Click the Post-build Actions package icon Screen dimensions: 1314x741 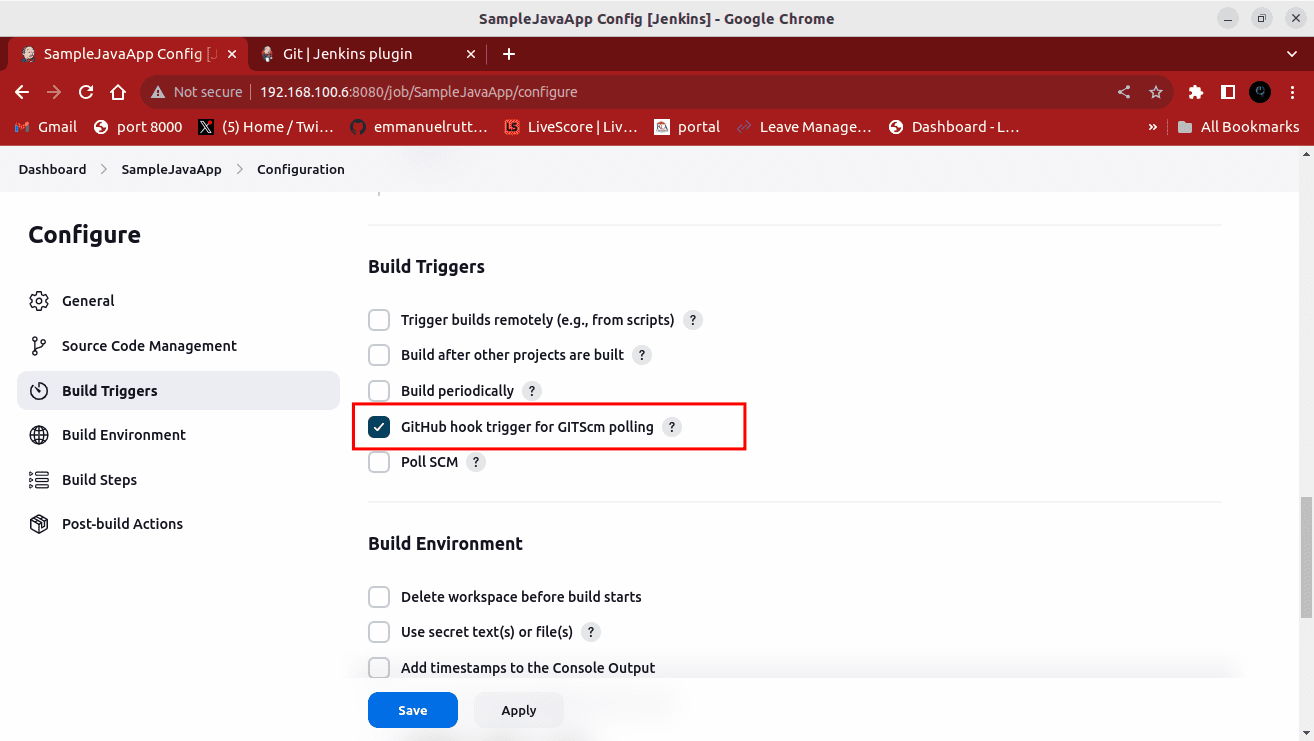pyautogui.click(x=39, y=524)
